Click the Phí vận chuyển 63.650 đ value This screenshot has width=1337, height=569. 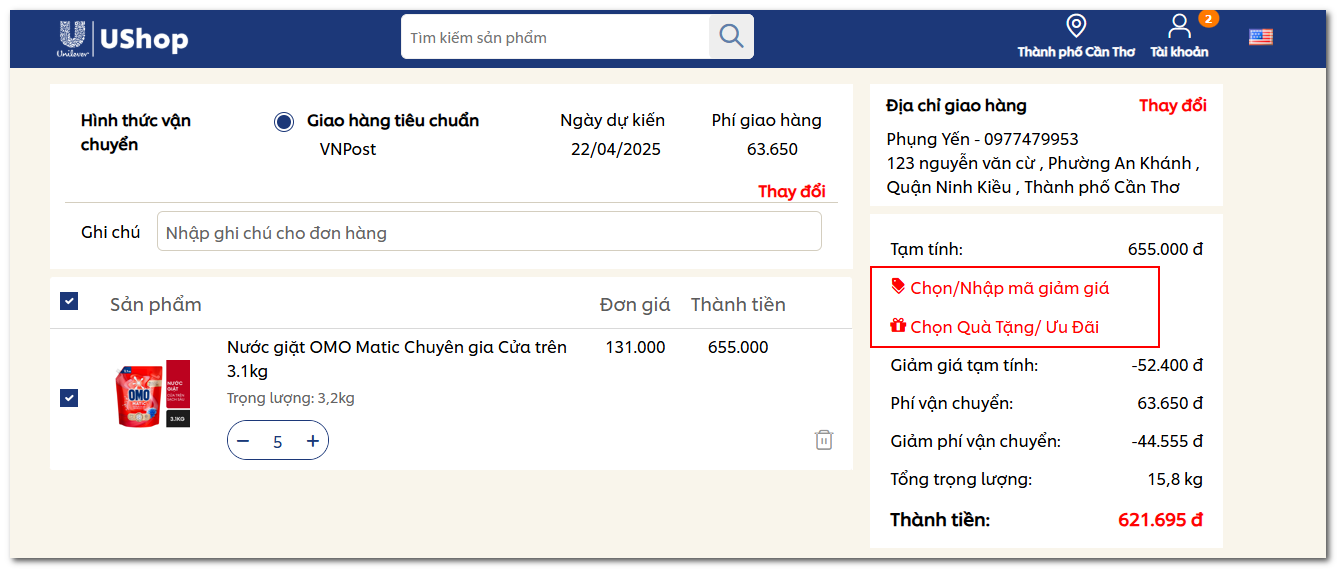click(x=1170, y=403)
